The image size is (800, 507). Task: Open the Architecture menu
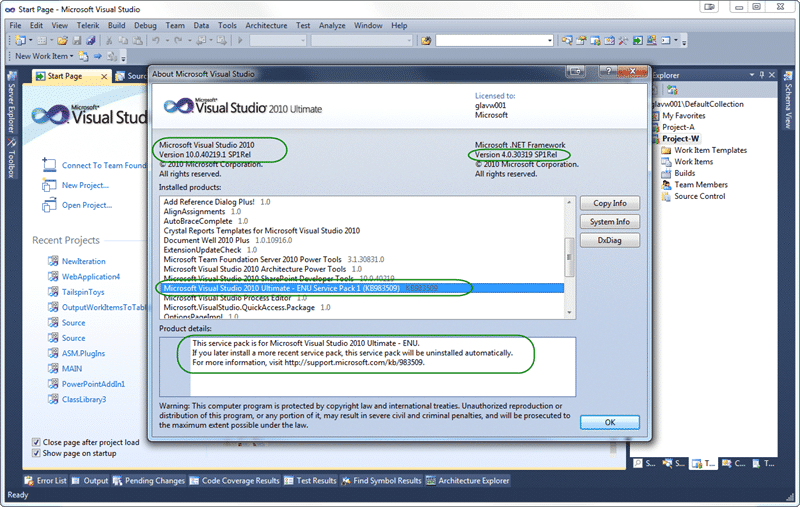[x=266, y=26]
